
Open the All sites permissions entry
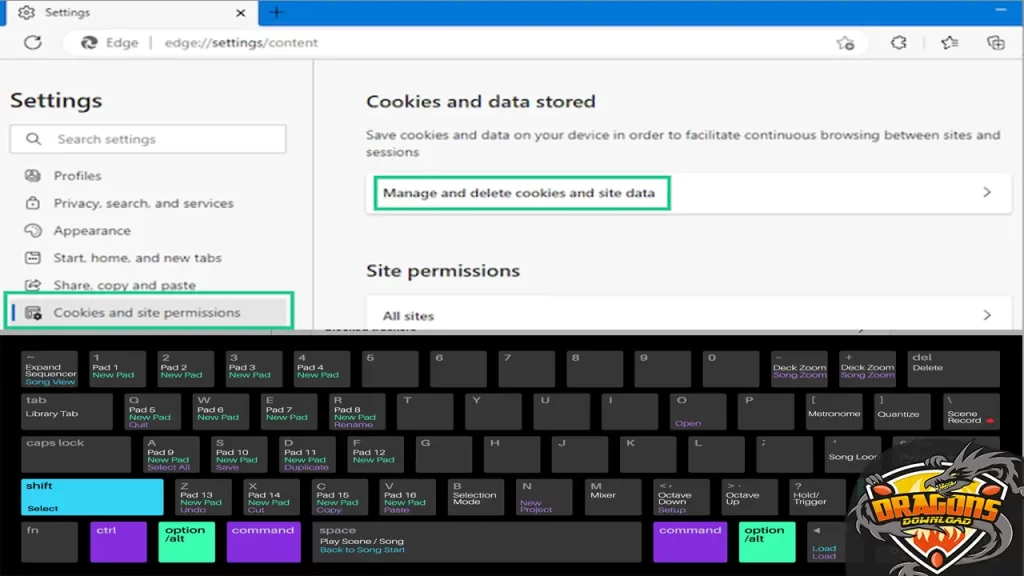click(x=408, y=316)
